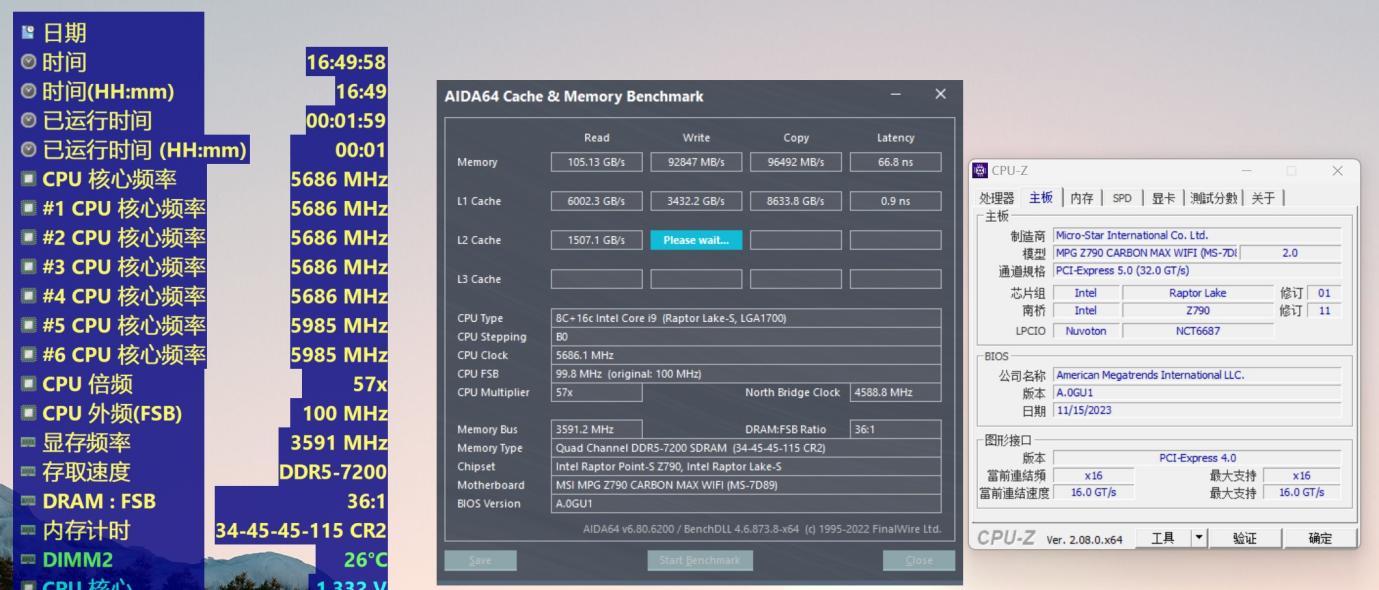
Task: Click the 内存计时 value 34-45-45-115 CR2
Action: coord(301,530)
